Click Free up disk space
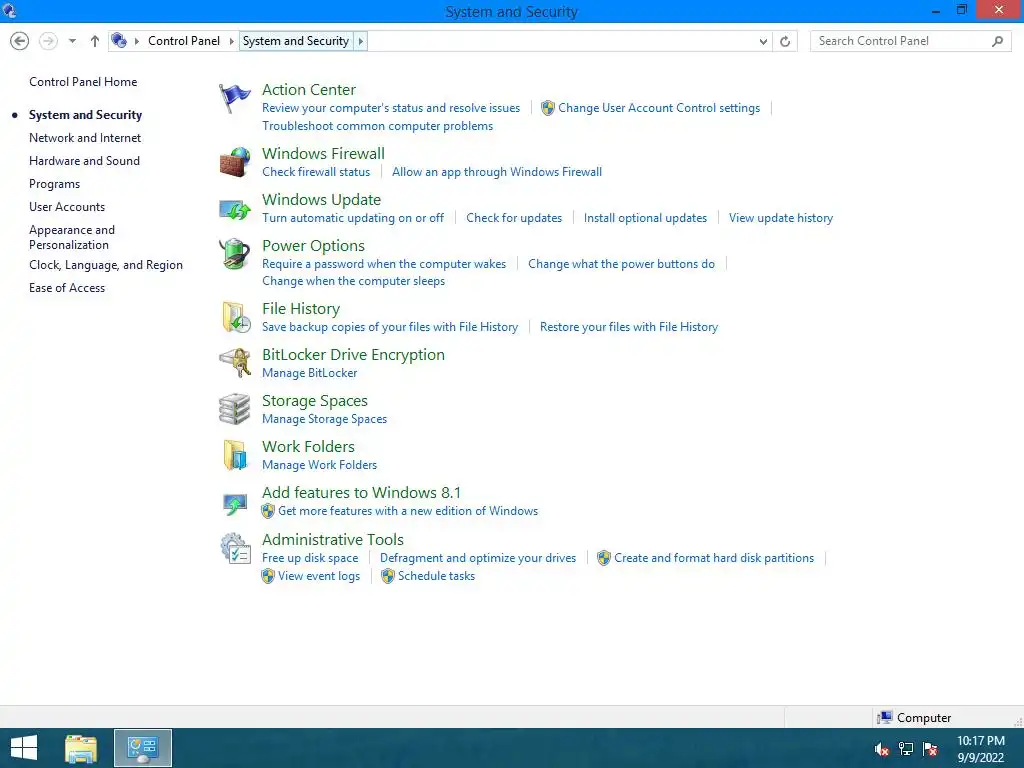The height and width of the screenshot is (768, 1024). pos(310,558)
